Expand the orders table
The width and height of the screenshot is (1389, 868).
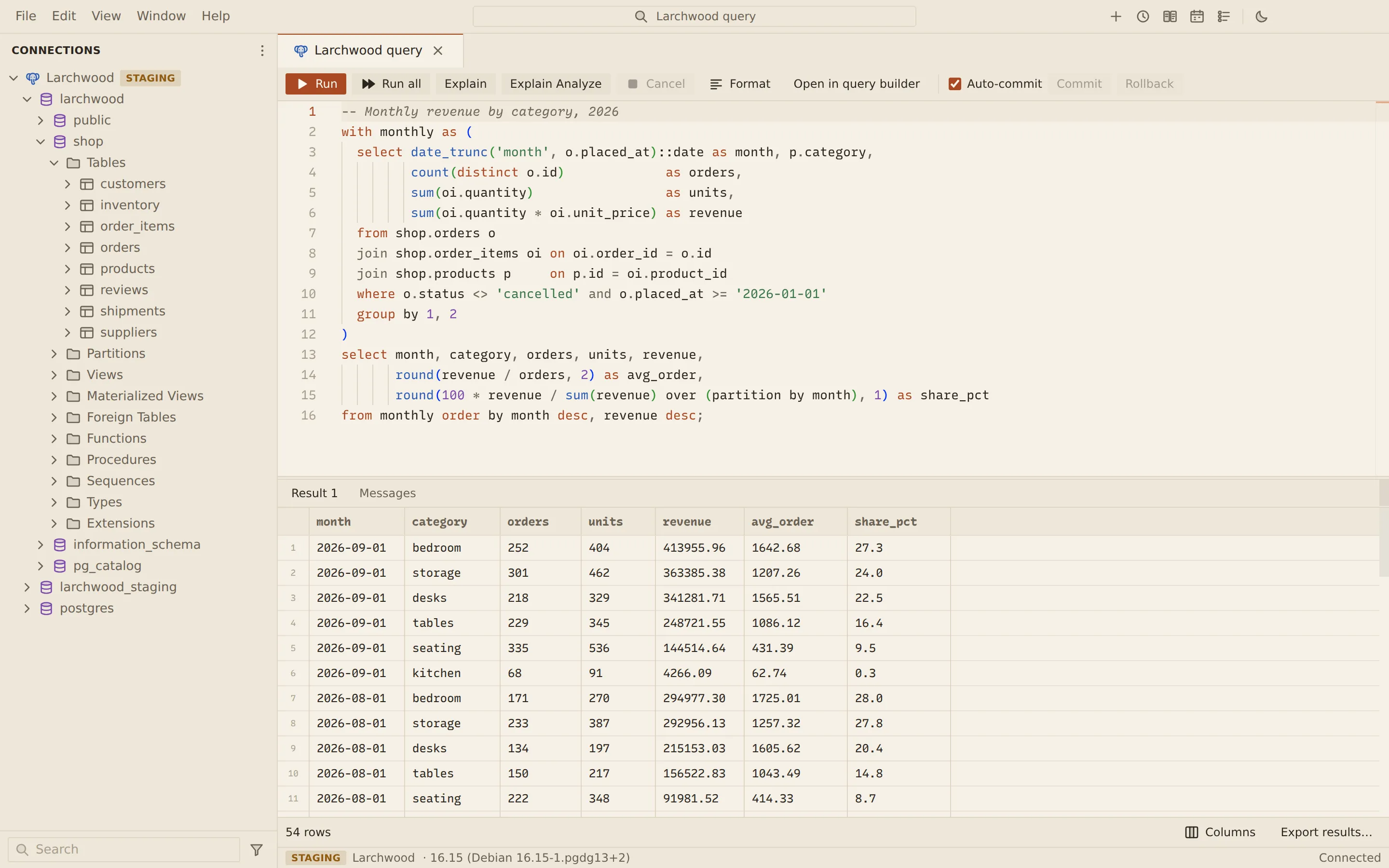[68, 248]
